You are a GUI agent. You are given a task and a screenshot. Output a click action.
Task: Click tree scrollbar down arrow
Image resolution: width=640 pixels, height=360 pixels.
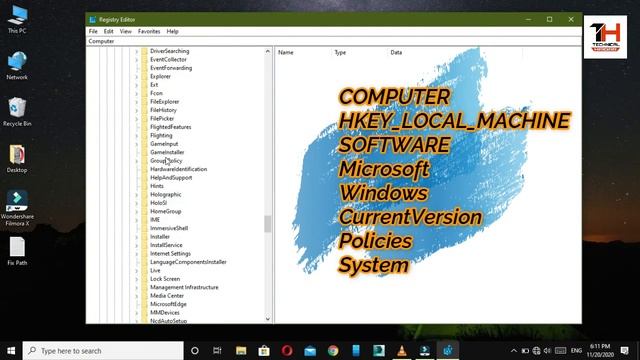[268, 319]
